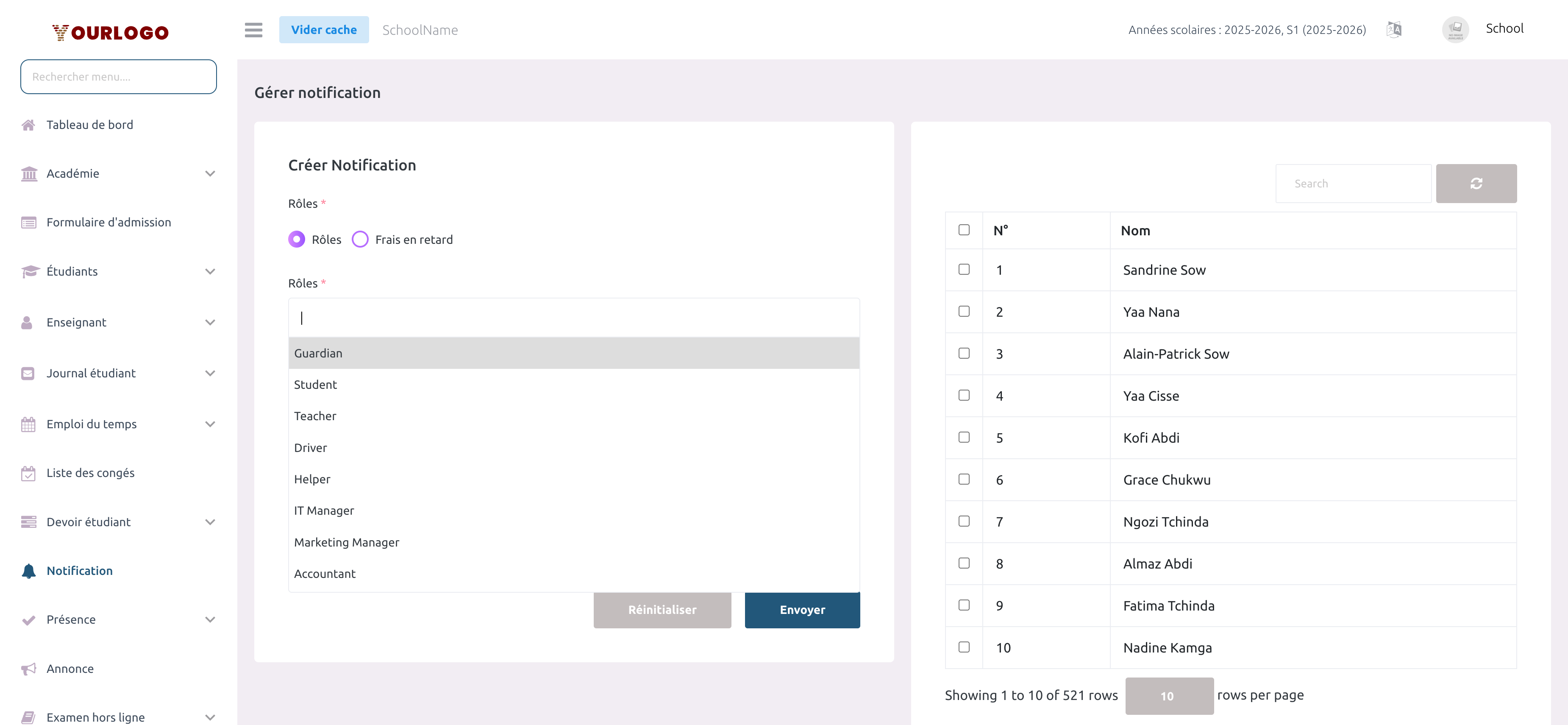
Task: Click the user profile avatar image
Action: point(1455,29)
